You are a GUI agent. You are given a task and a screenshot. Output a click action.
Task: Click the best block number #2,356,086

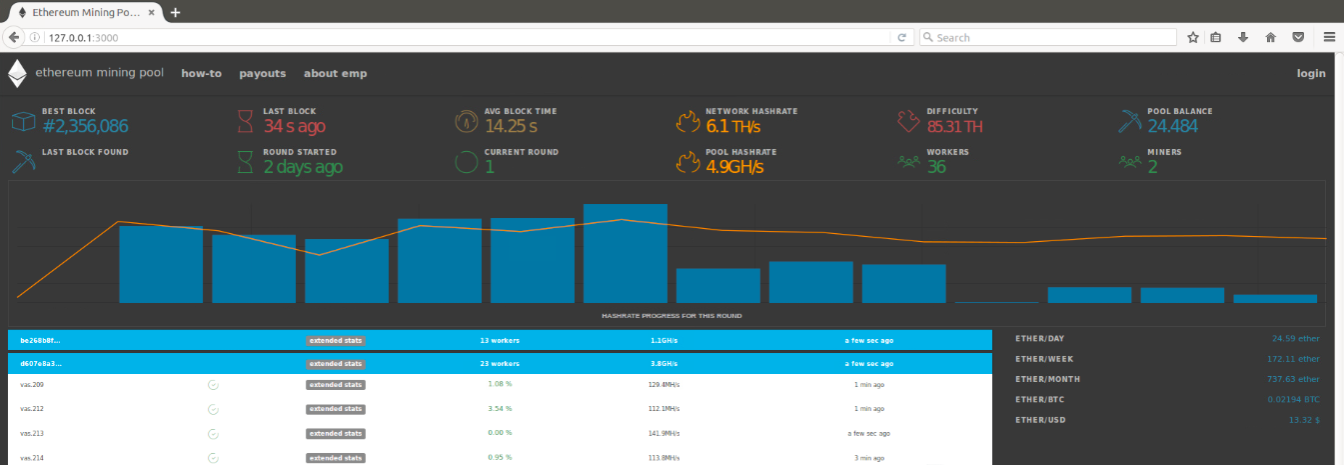point(85,126)
